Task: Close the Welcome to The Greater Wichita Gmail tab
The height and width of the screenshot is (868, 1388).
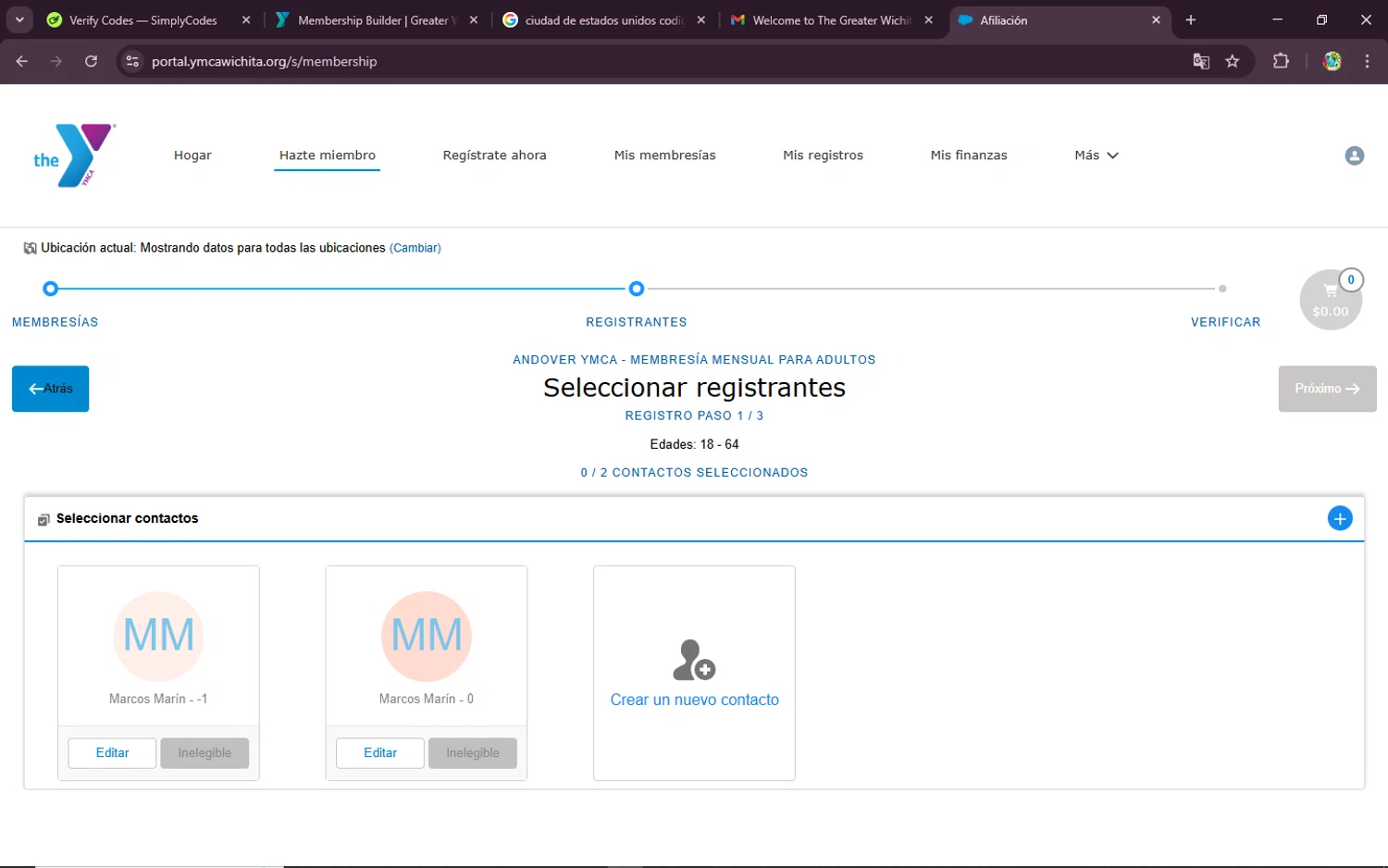Action: (x=928, y=19)
